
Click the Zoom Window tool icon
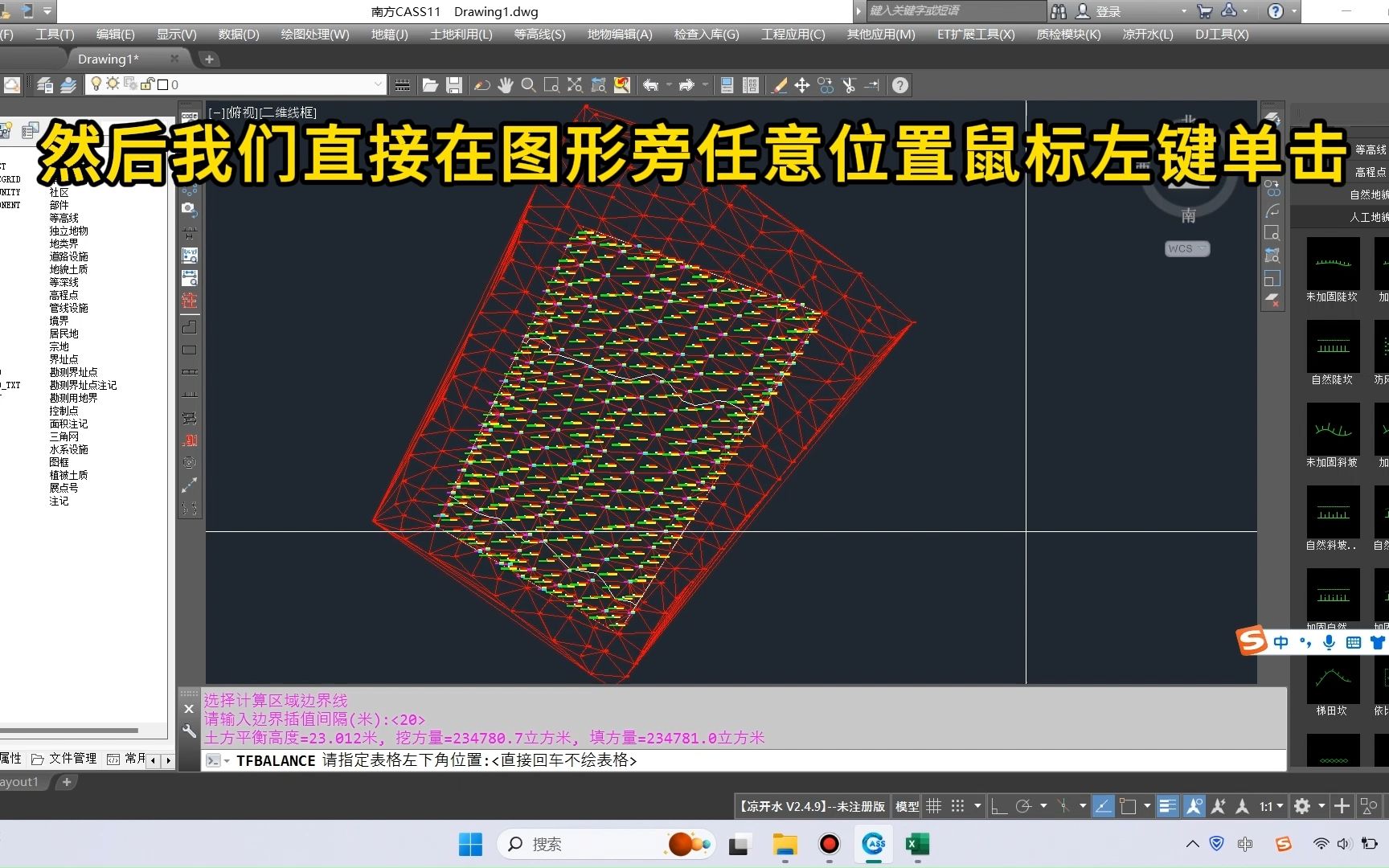click(x=551, y=85)
